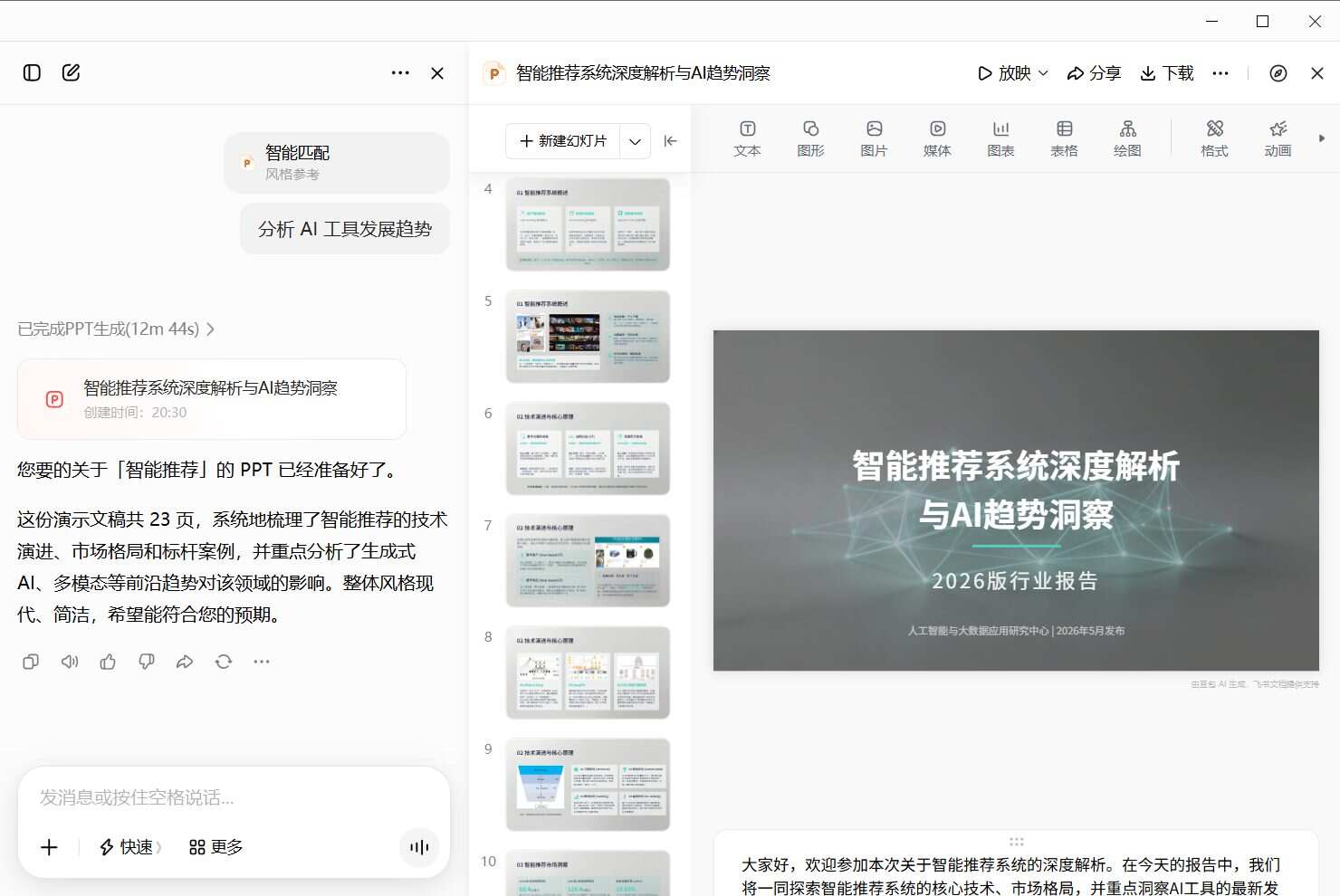Insert a table with 表格
Viewport: 1340px width, 896px height.
coord(1064,138)
